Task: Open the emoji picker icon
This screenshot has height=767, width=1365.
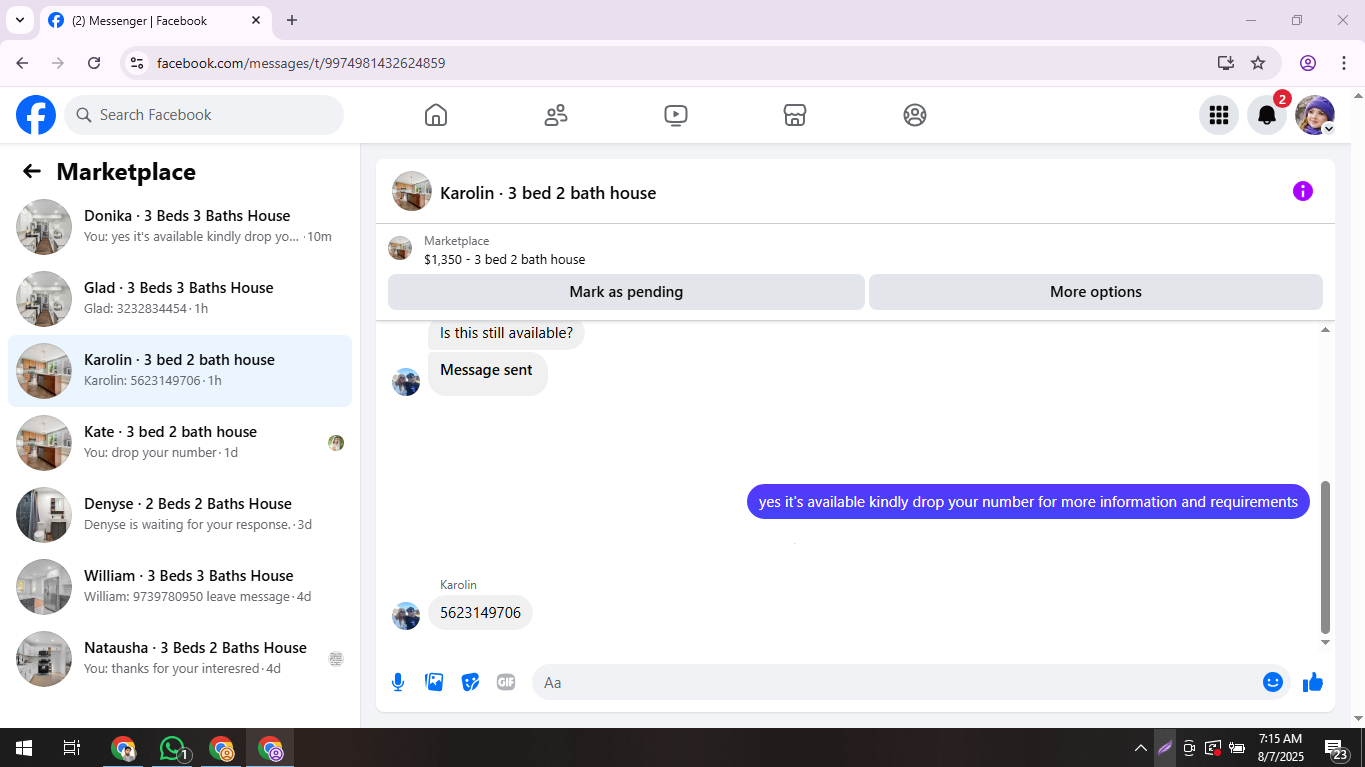Action: click(1272, 682)
